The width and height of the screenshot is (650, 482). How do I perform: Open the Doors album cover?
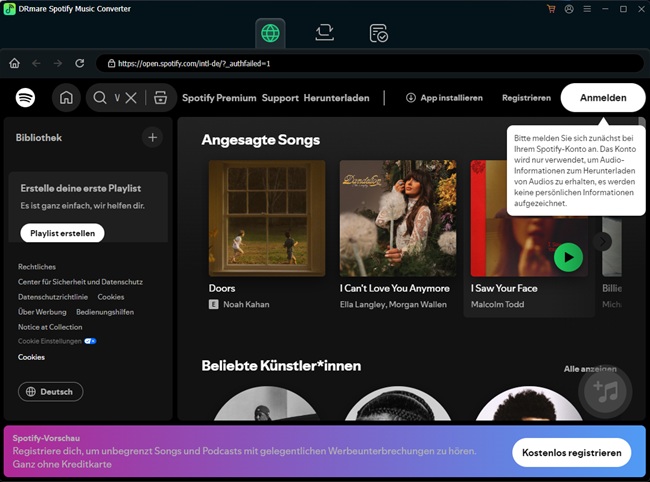point(267,218)
